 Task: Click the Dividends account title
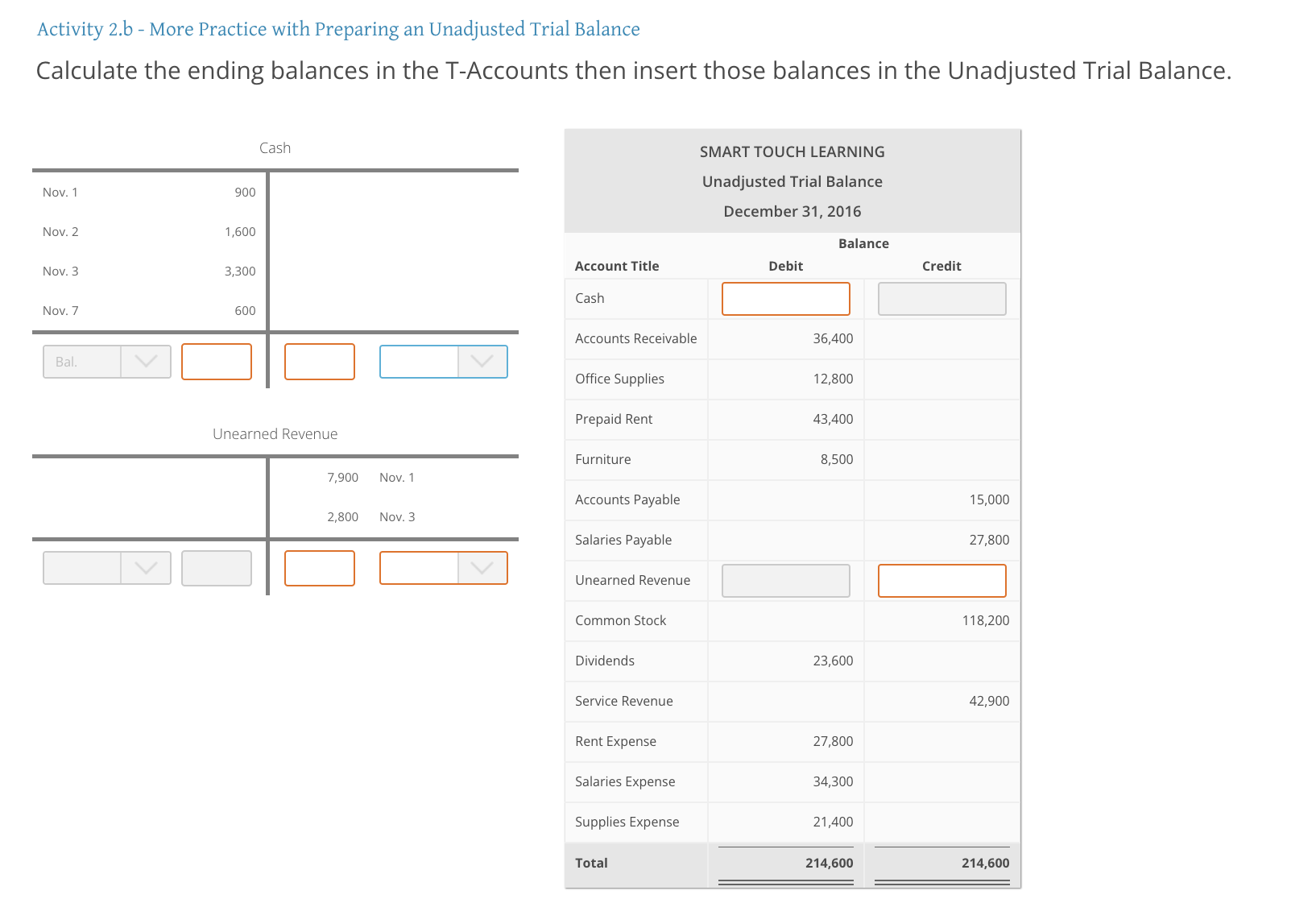click(605, 661)
